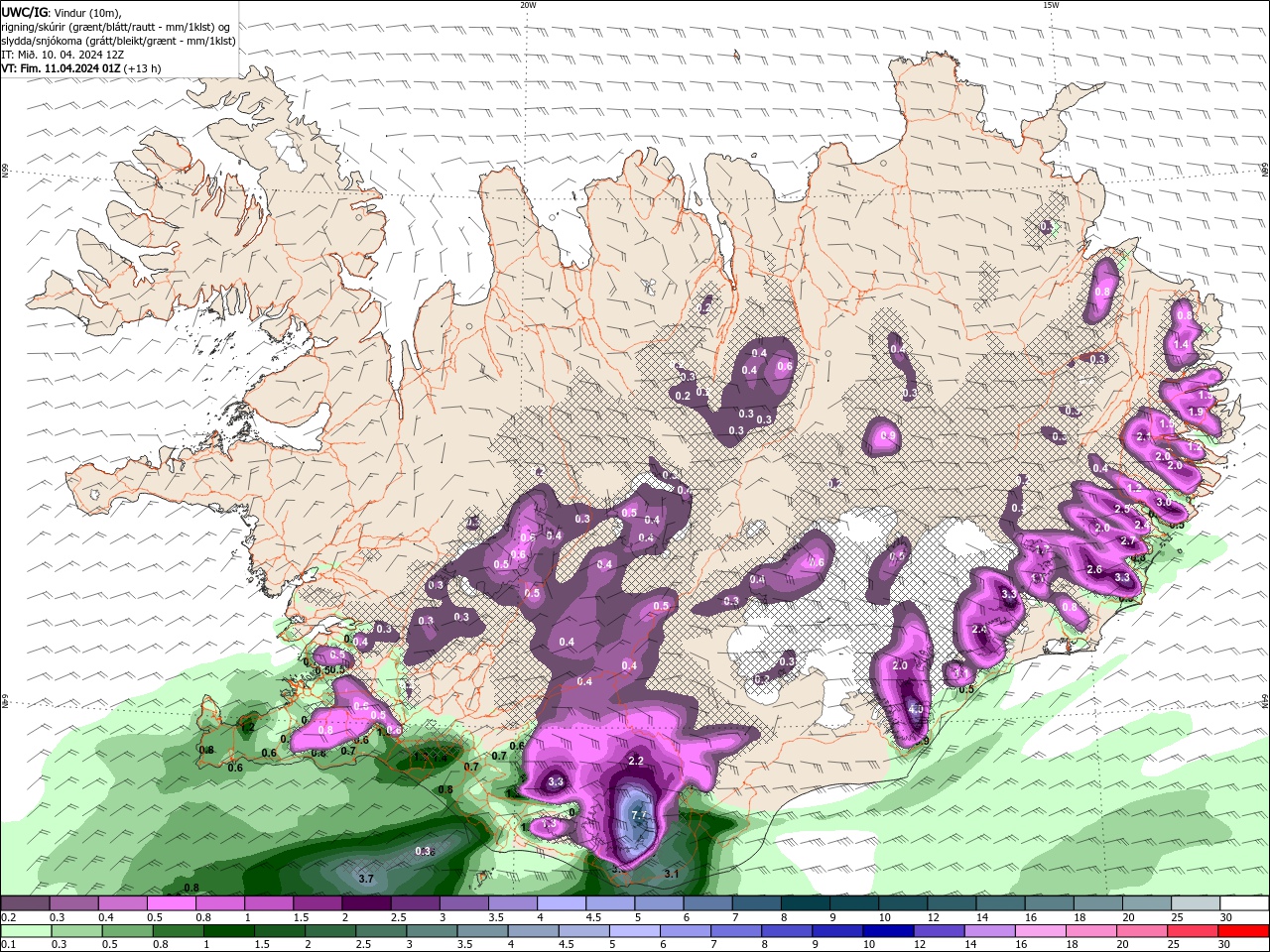The width and height of the screenshot is (1270, 952).
Task: Click the 2.1 snowfall value in the east
Action: [x=1142, y=437]
